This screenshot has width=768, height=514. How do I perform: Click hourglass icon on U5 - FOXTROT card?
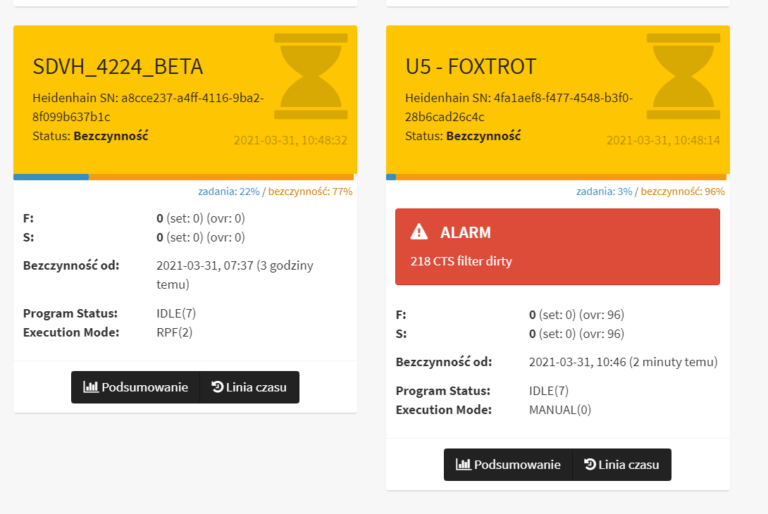[x=683, y=76]
